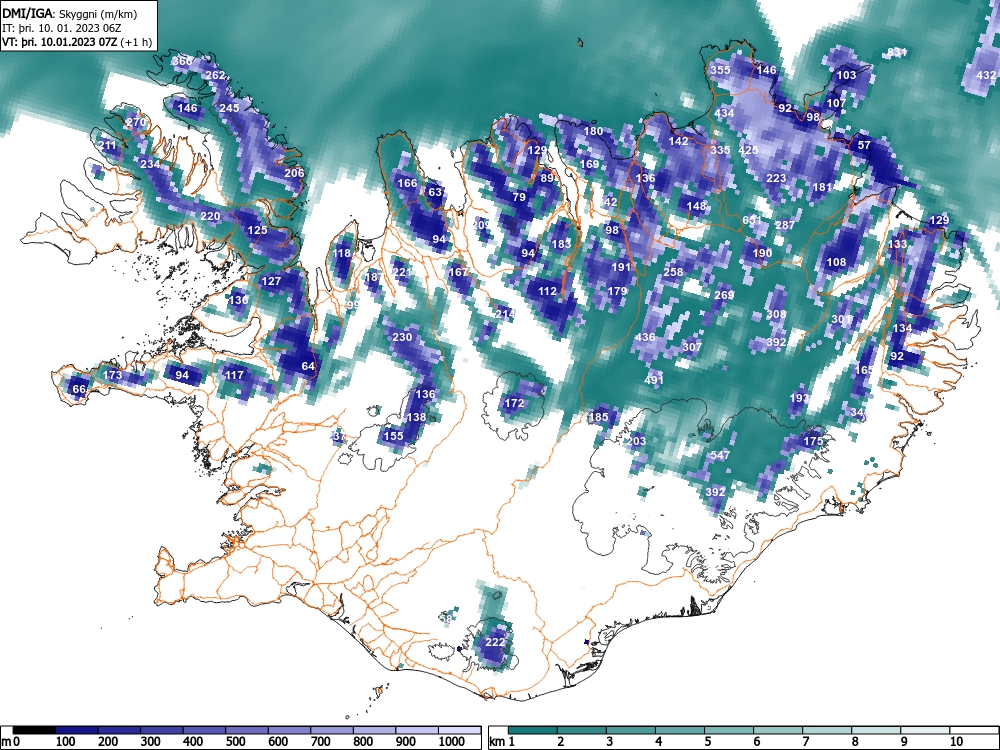
Task: Click the visibility value '117'
Action: pyautogui.click(x=234, y=375)
